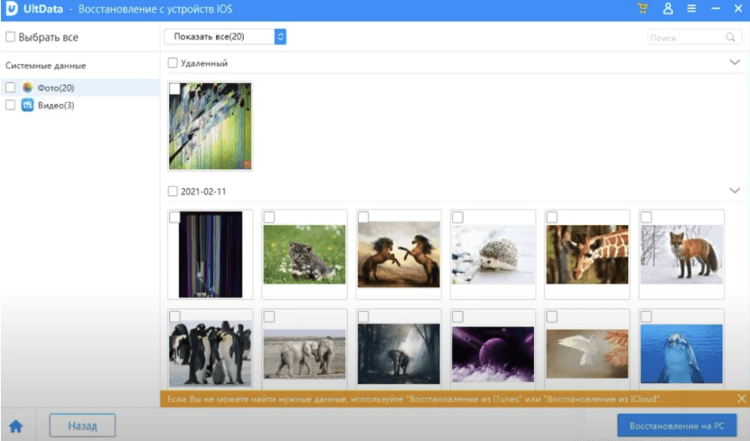Click the Video app icon in sidebar
The height and width of the screenshot is (441, 750).
tap(28, 105)
